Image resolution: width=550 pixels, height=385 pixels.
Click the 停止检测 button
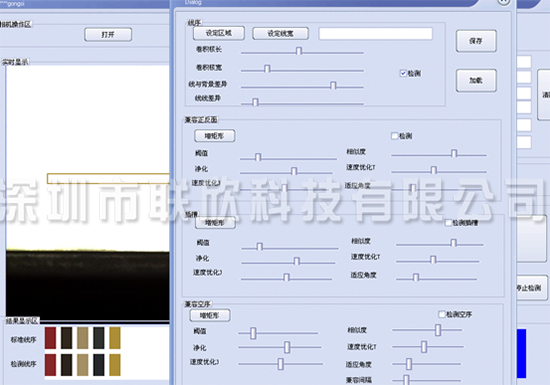(x=531, y=288)
